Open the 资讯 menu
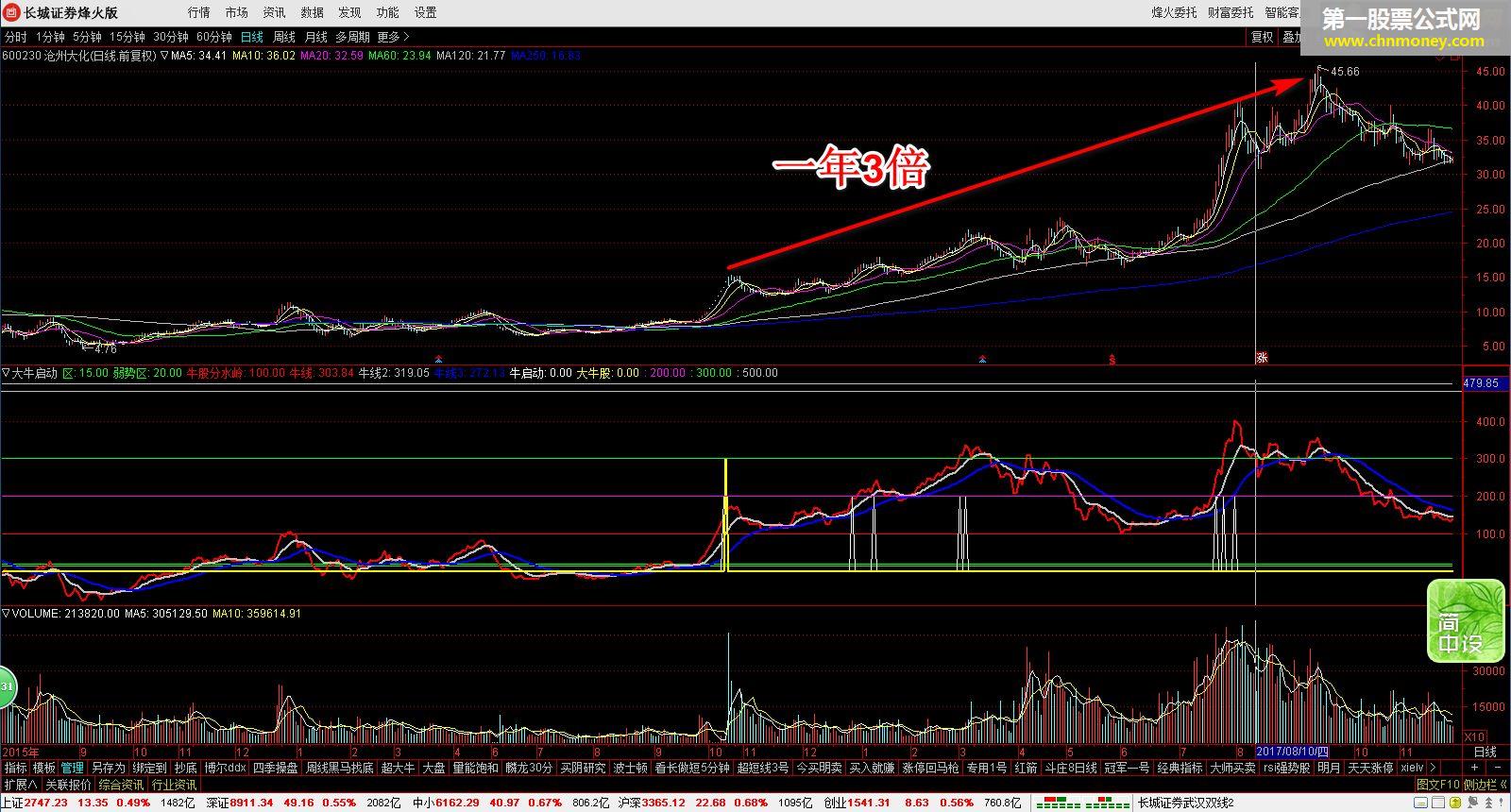The image size is (1511, 812). pos(275,12)
